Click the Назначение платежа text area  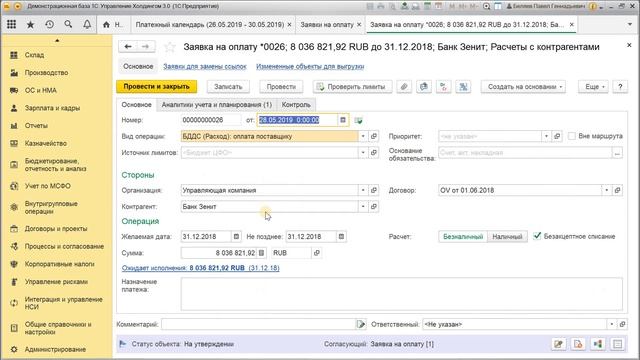[402, 294]
